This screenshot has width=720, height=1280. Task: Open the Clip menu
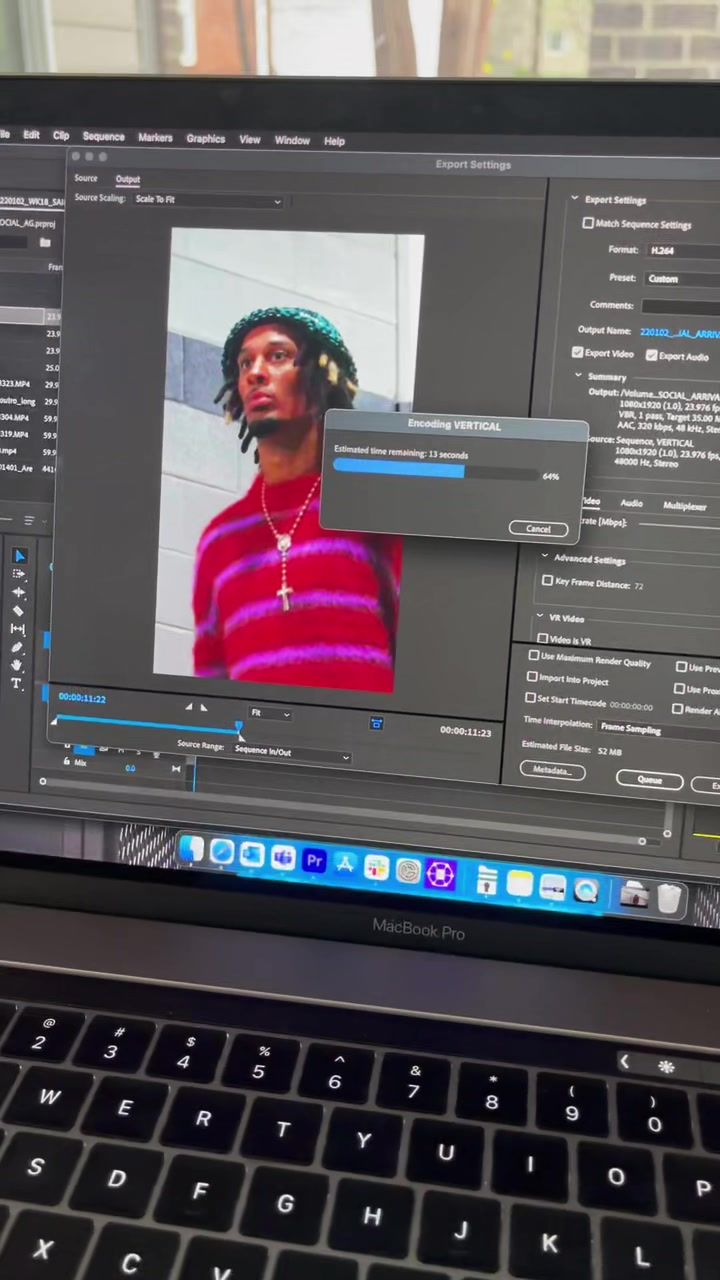tap(61, 136)
